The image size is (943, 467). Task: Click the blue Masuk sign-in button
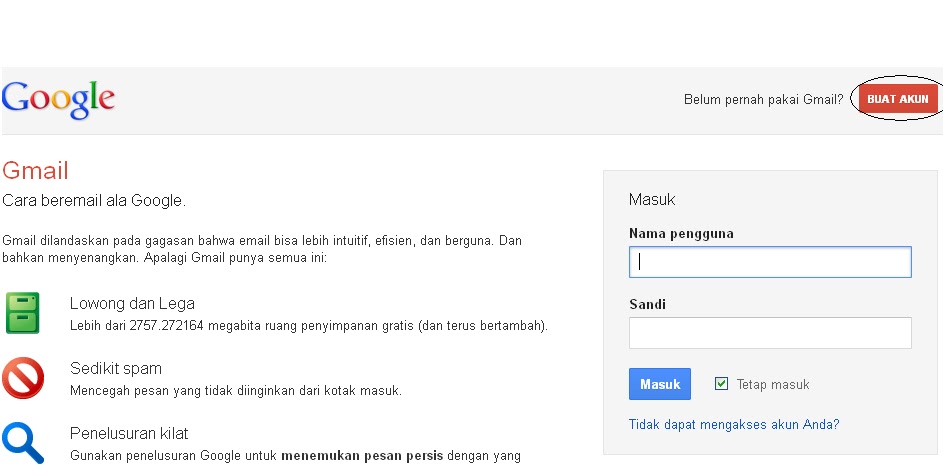click(660, 384)
